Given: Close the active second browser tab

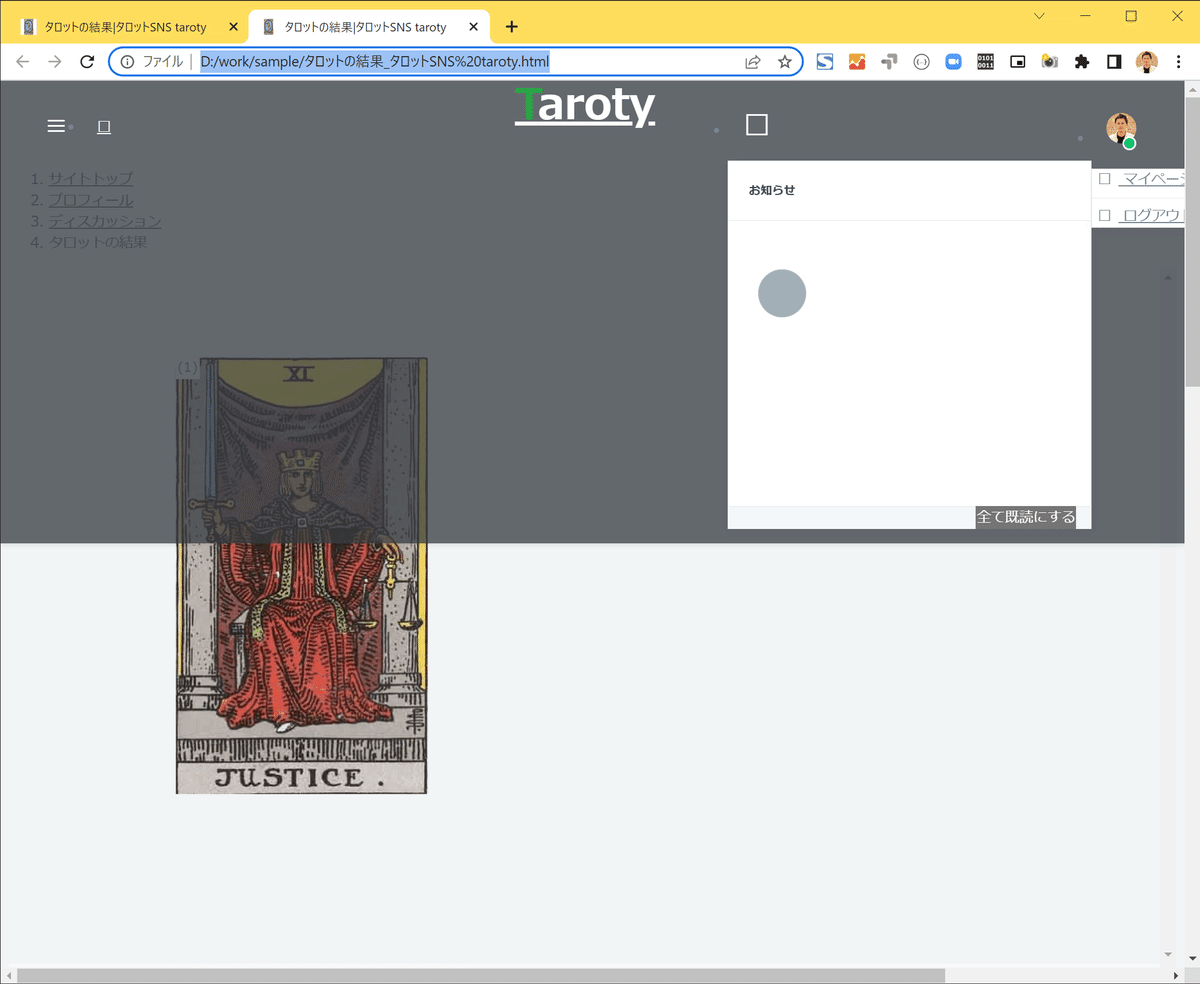Looking at the screenshot, I should pyautogui.click(x=473, y=27).
